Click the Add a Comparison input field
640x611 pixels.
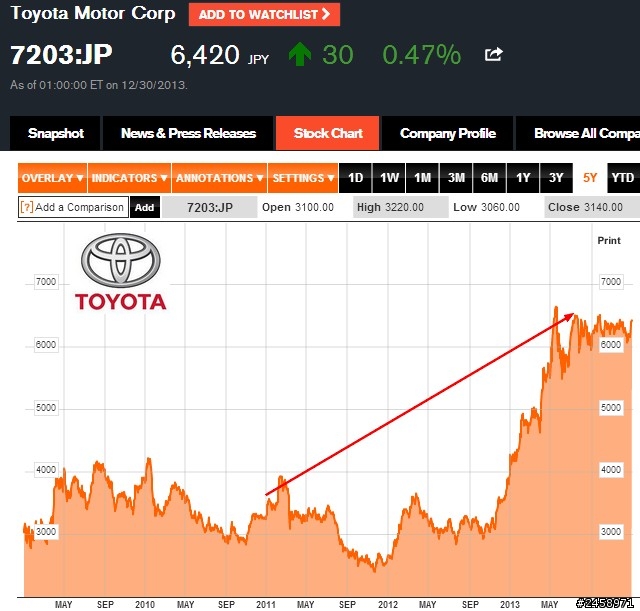pyautogui.click(x=73, y=207)
